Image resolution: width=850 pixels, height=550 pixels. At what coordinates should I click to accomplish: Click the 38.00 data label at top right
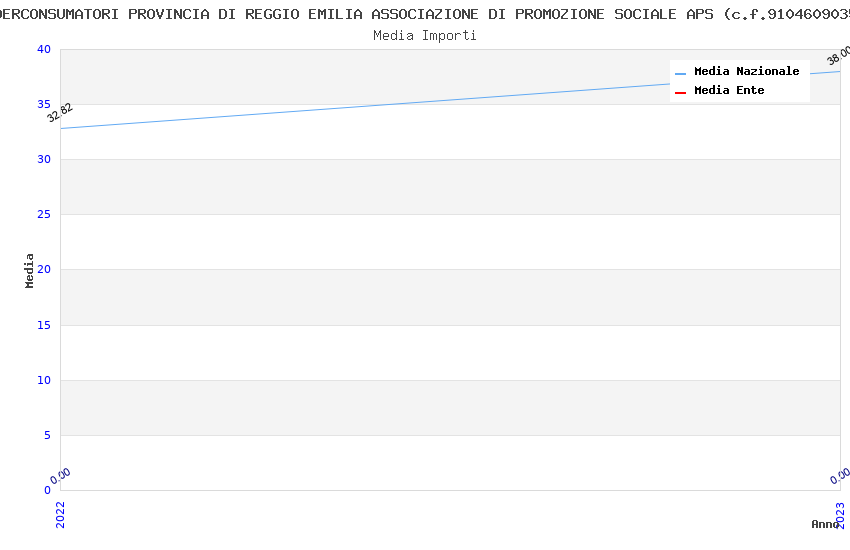click(x=838, y=56)
